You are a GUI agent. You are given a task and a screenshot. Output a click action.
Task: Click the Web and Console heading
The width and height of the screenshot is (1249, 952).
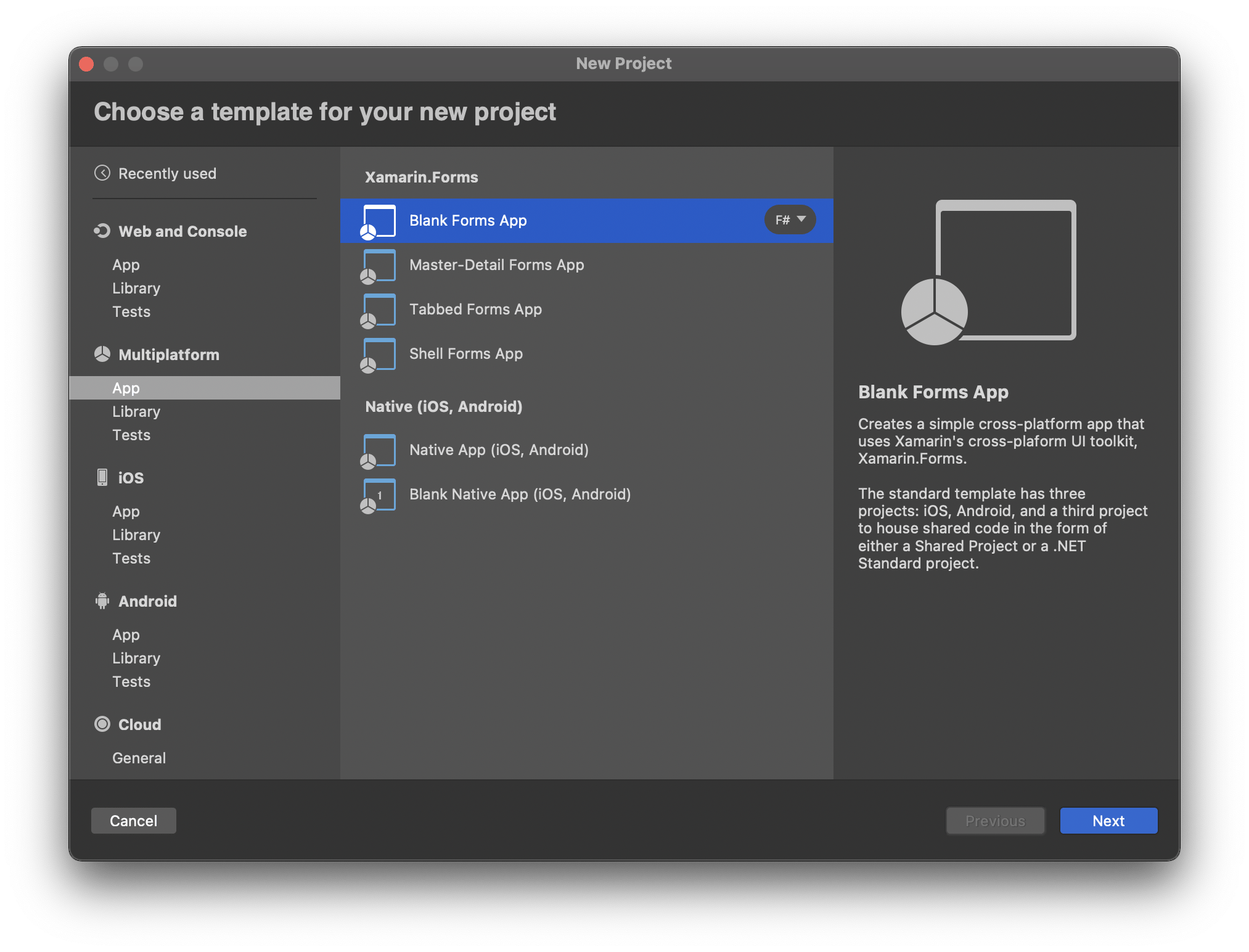click(x=182, y=232)
